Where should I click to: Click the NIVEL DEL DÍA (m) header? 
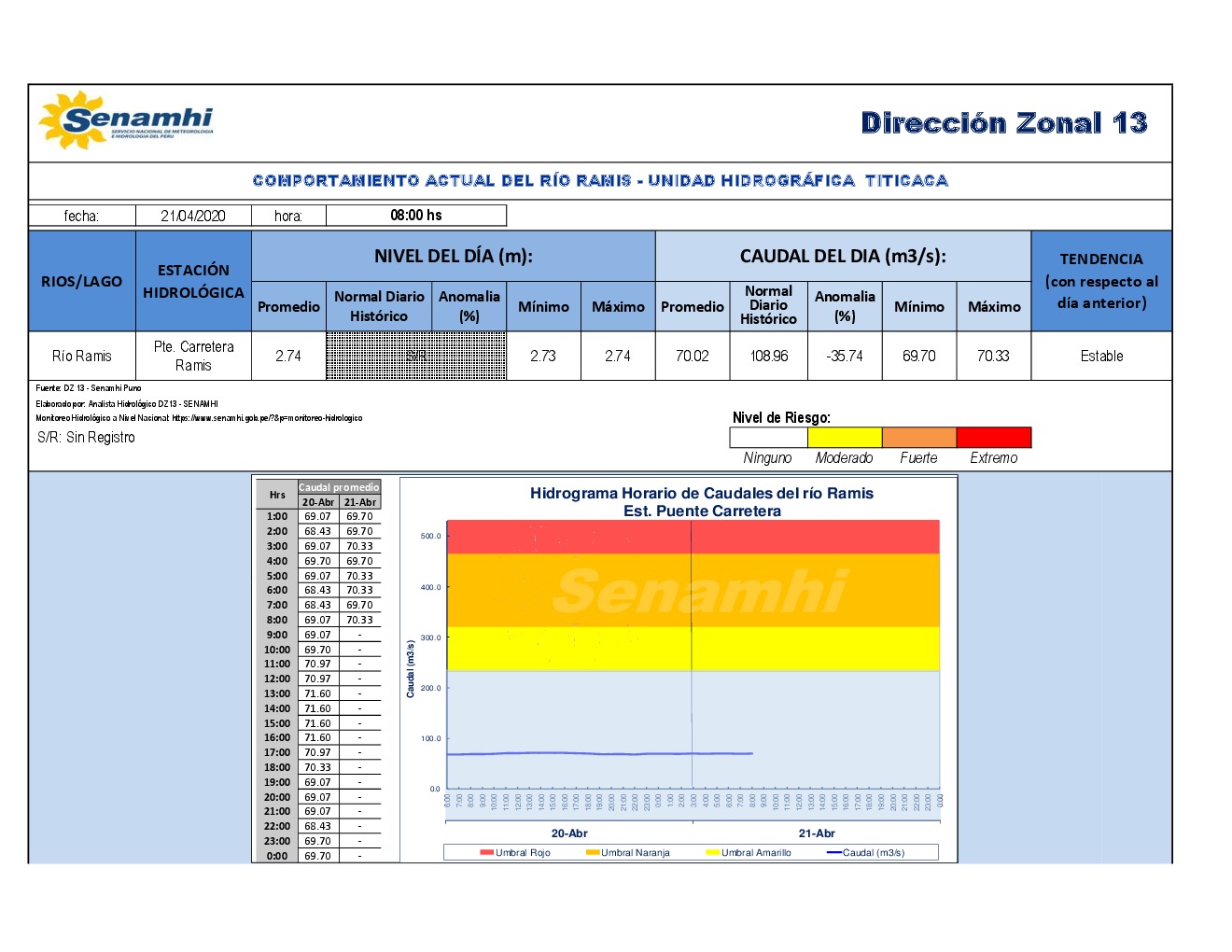coord(453,257)
